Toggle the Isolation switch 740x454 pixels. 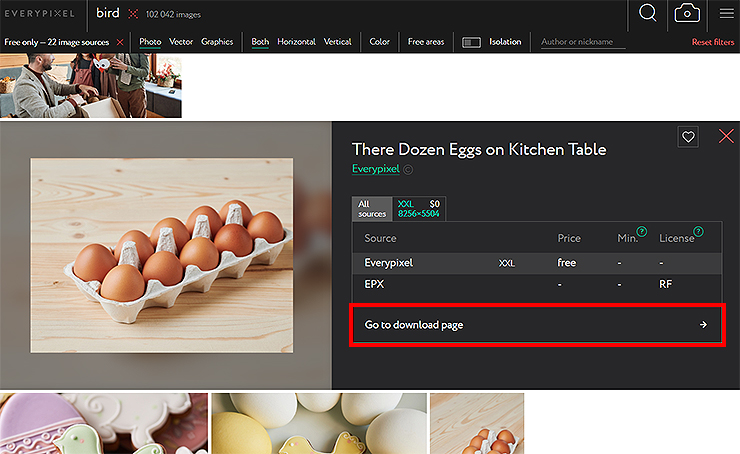click(x=471, y=42)
